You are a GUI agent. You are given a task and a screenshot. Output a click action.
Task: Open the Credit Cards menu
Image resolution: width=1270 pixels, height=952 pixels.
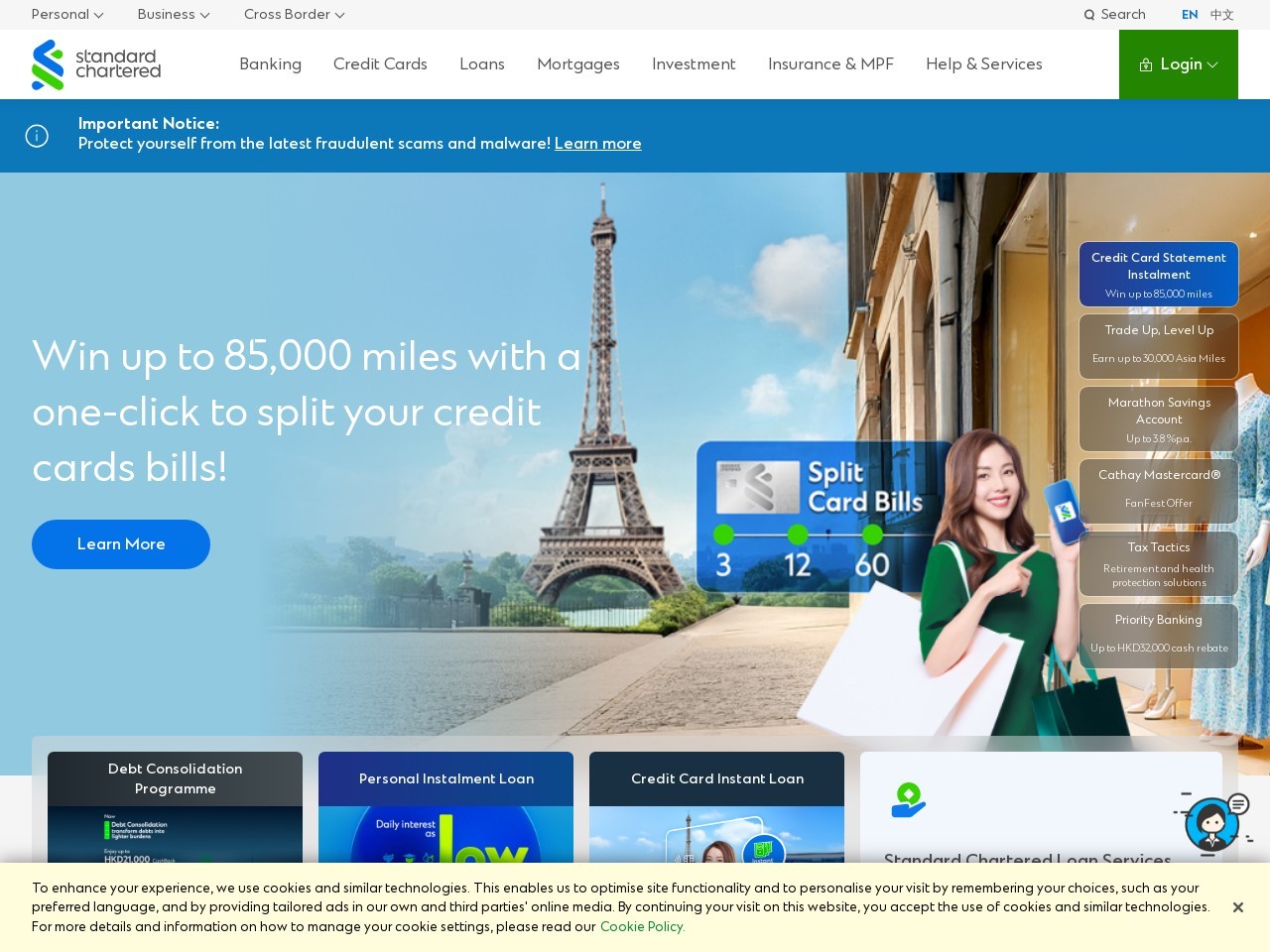pyautogui.click(x=380, y=64)
